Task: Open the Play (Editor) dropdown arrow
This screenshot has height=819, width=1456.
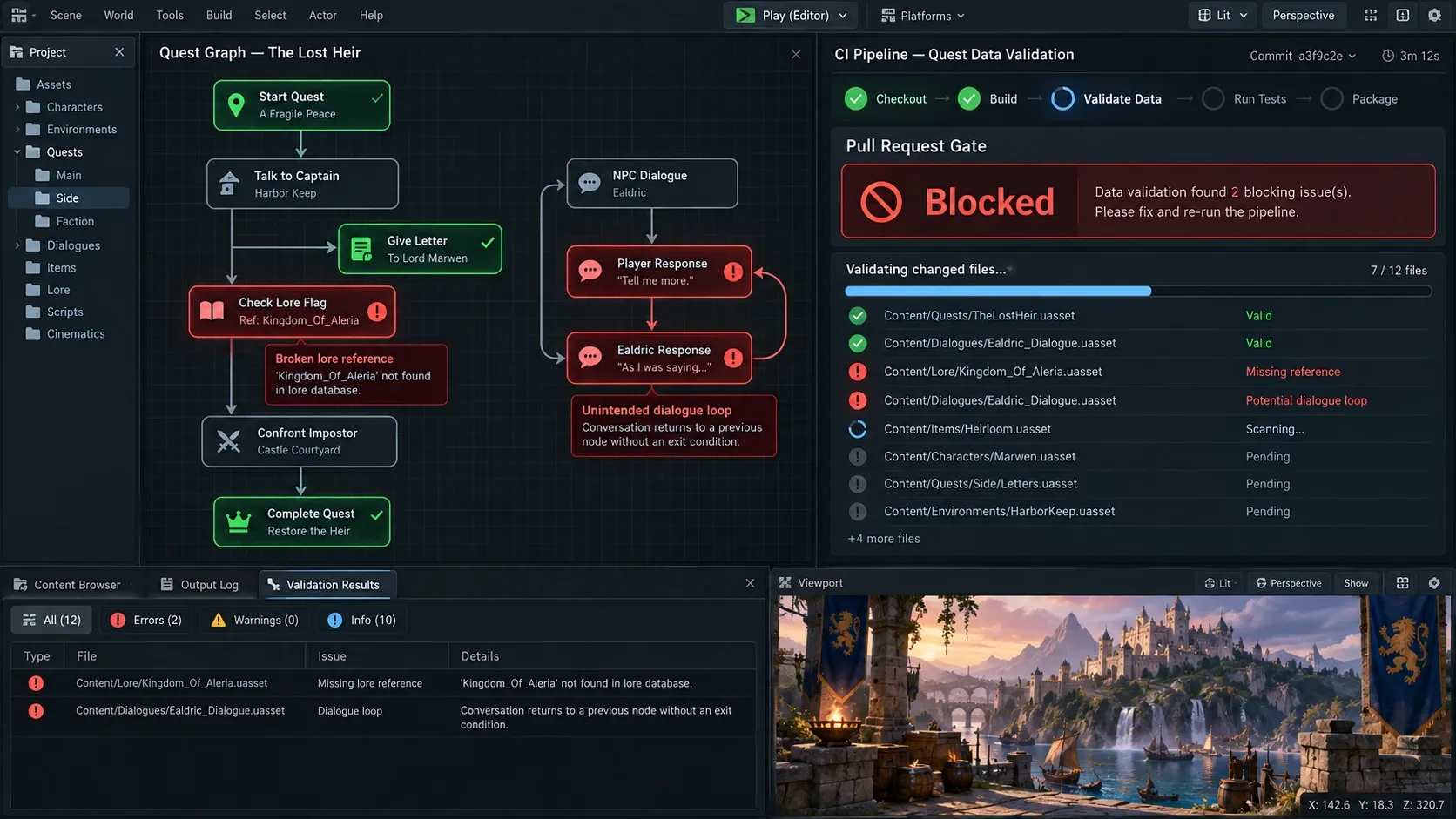Action: tap(843, 16)
